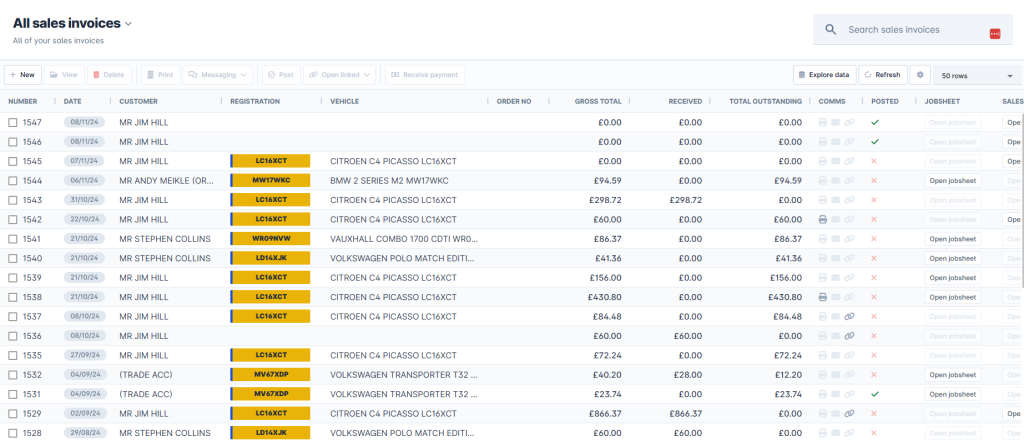
Task: Click the View toolbar button
Action: point(64,75)
